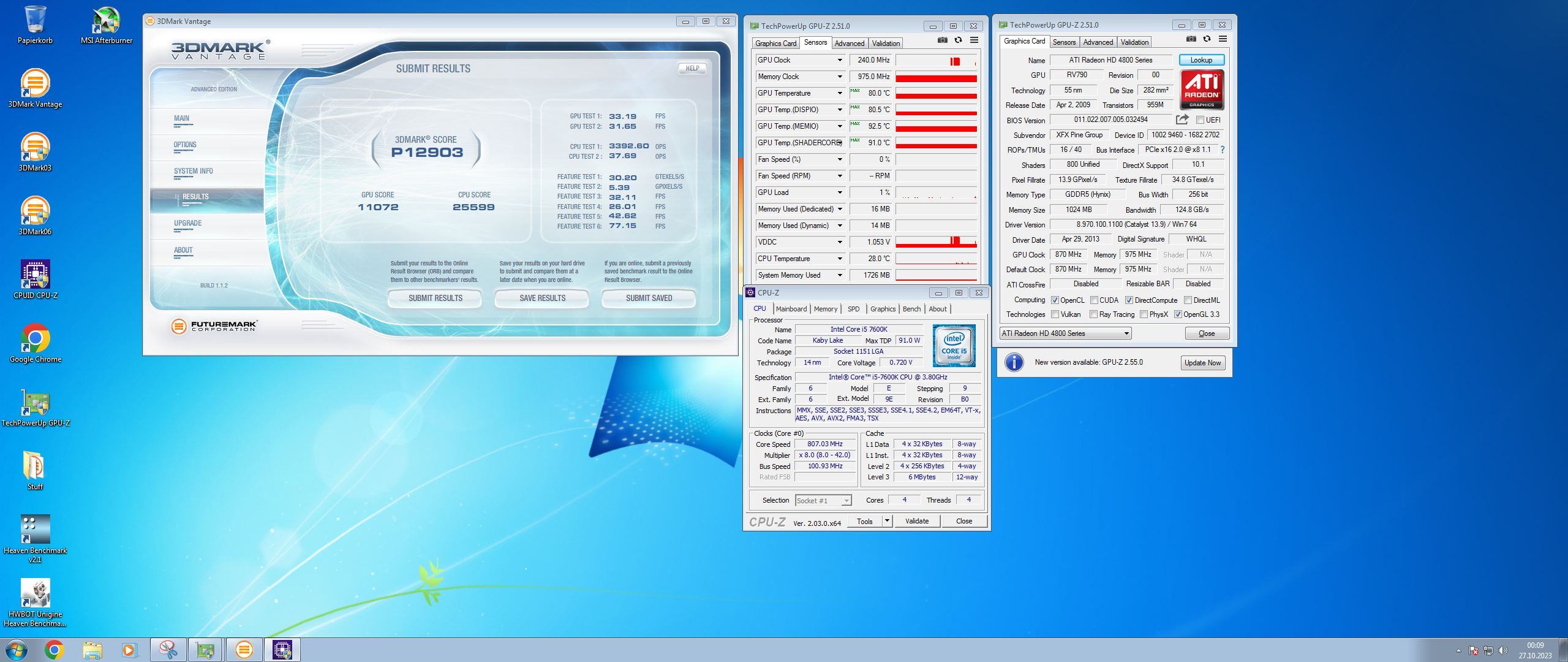The image size is (1568, 662).
Task: Click the GPU Temperature red sensor graph
Action: pyautogui.click(x=936, y=93)
